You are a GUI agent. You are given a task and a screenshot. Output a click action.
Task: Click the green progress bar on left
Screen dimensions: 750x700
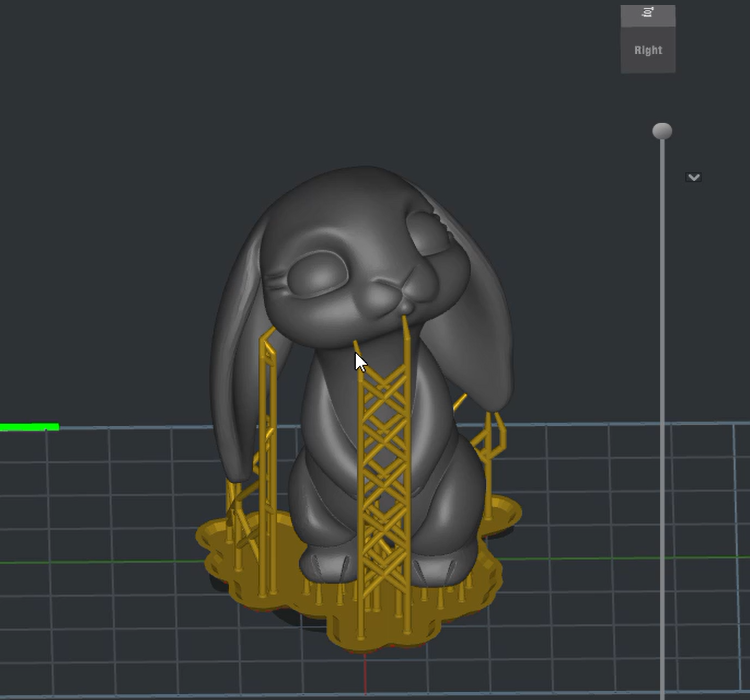(x=29, y=427)
